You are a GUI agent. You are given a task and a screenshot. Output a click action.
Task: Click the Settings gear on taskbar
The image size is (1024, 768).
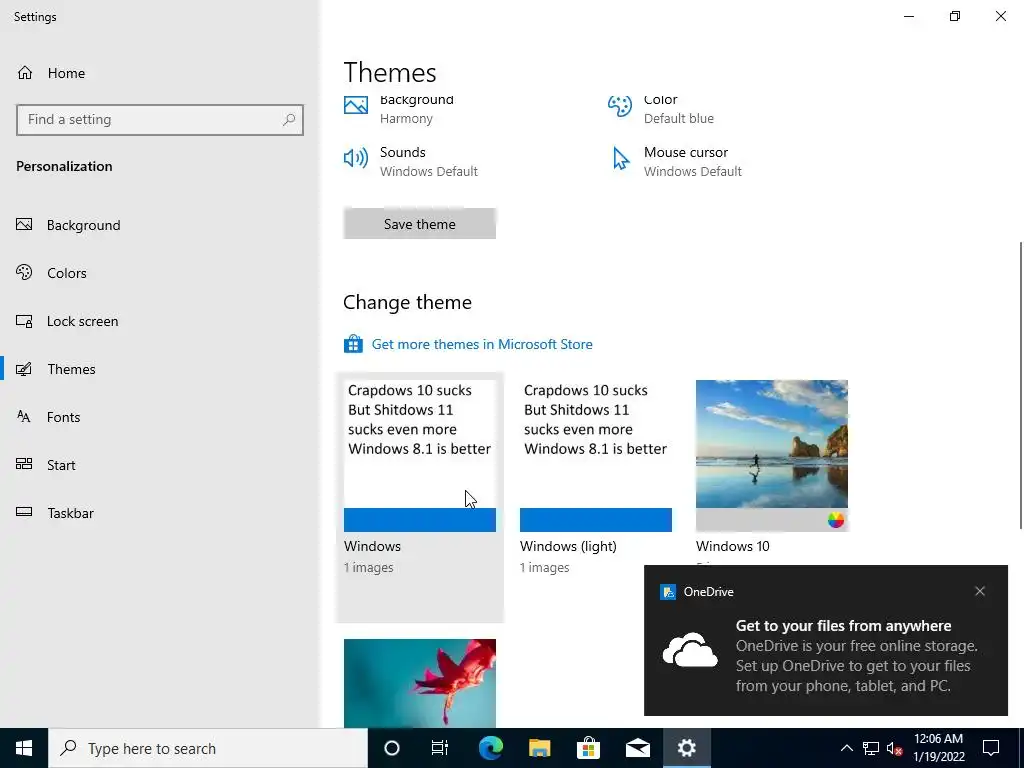click(x=686, y=748)
